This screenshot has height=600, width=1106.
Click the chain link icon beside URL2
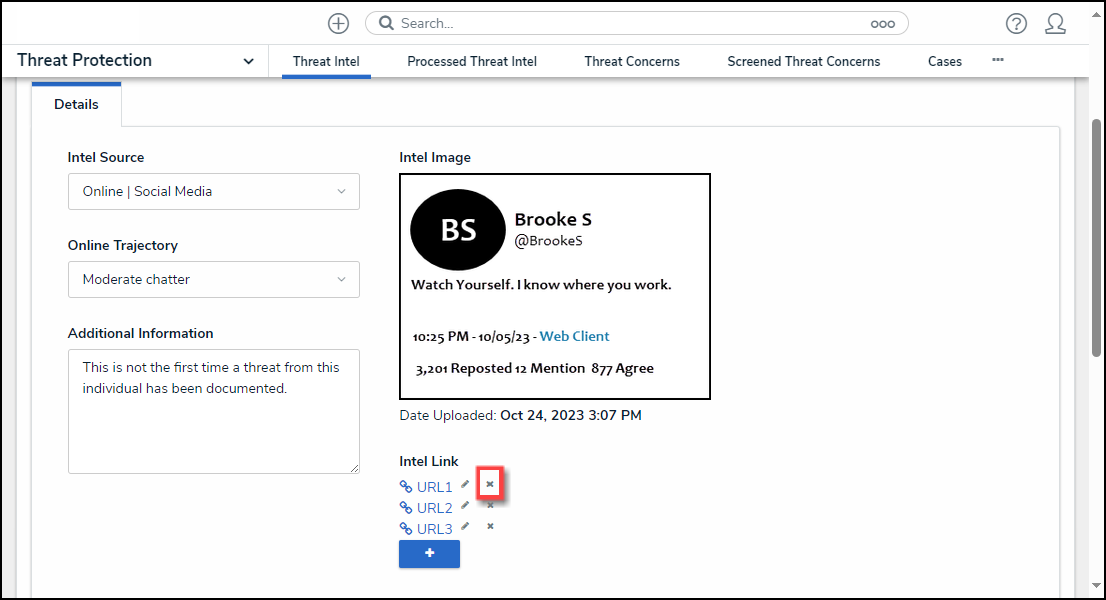click(406, 508)
